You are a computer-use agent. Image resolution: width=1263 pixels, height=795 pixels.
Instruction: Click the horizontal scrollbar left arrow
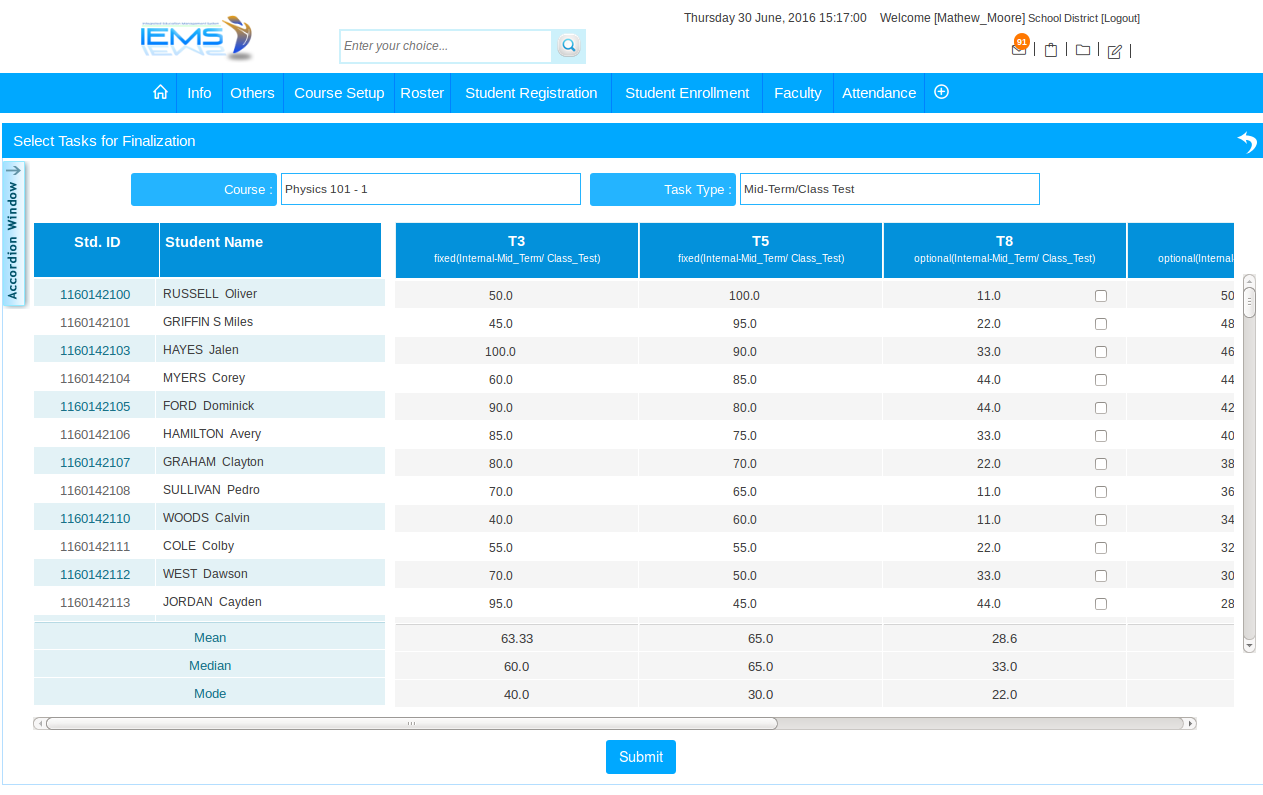pos(40,723)
